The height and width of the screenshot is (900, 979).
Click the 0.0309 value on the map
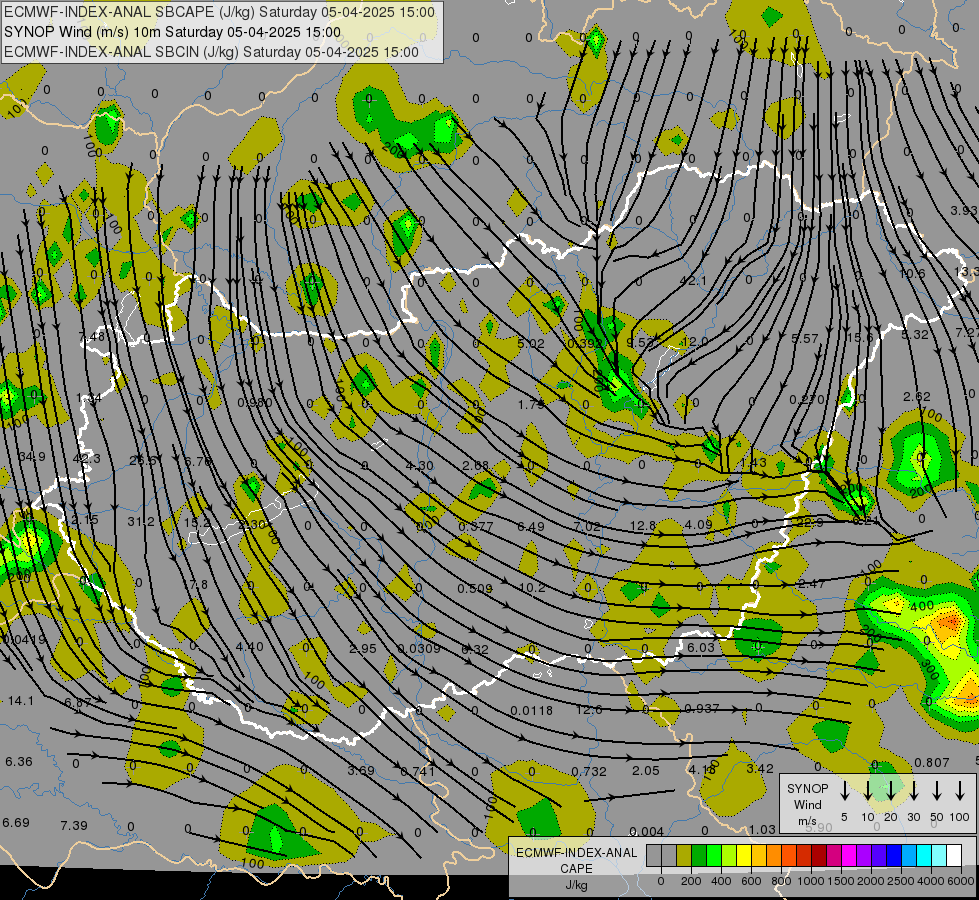(x=419, y=649)
